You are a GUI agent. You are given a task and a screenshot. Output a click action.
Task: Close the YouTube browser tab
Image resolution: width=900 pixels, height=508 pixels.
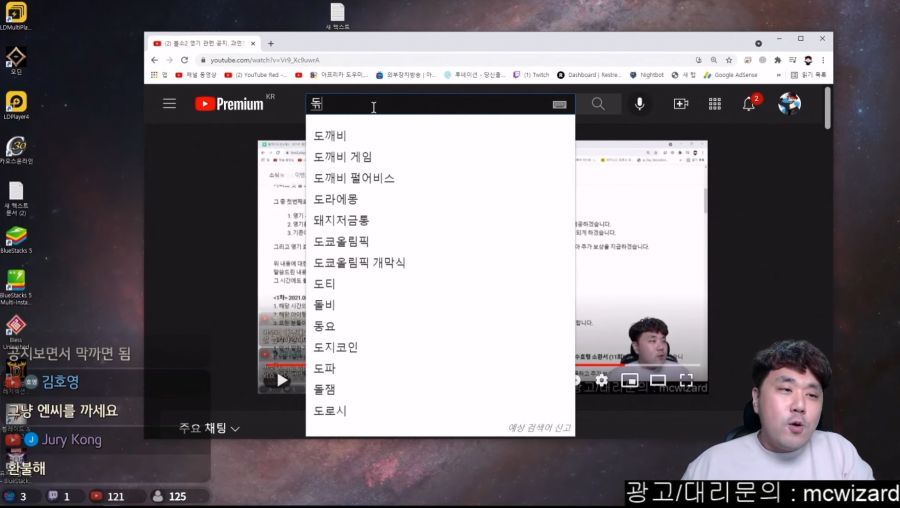tap(253, 43)
